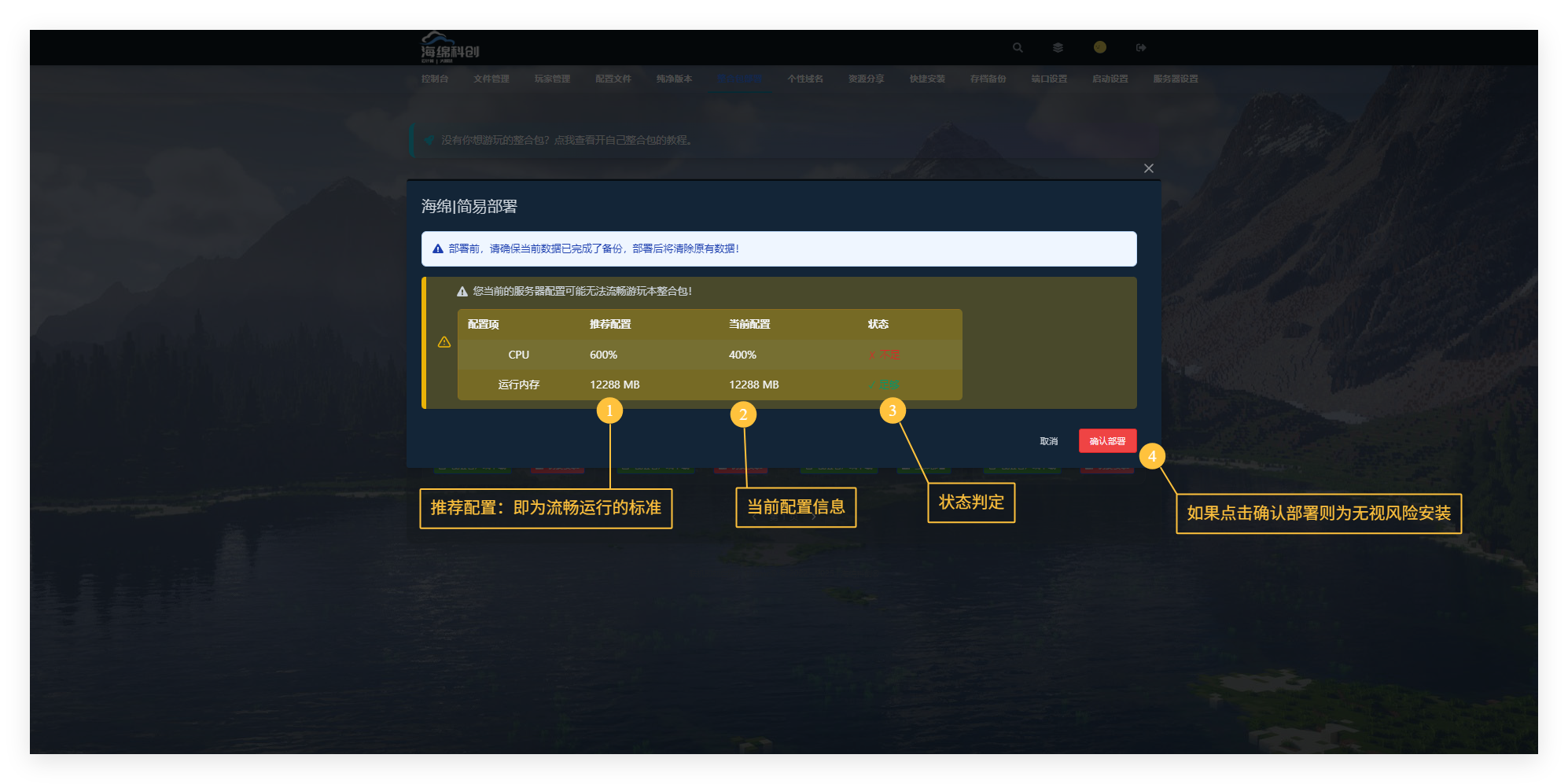1568x784 pixels.
Task: Select the 存档备份 tab
Action: [x=988, y=79]
